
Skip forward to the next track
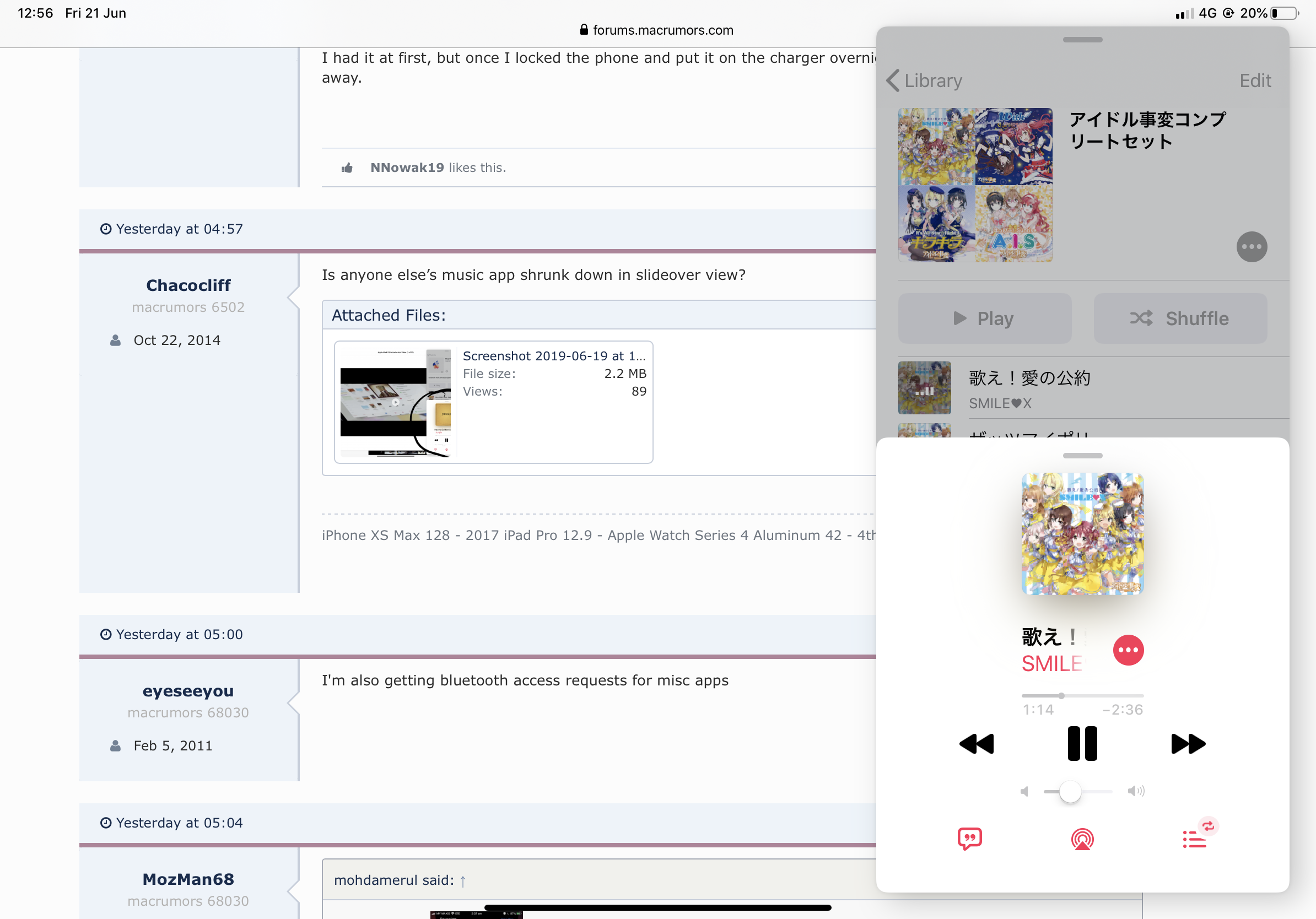pos(1188,744)
